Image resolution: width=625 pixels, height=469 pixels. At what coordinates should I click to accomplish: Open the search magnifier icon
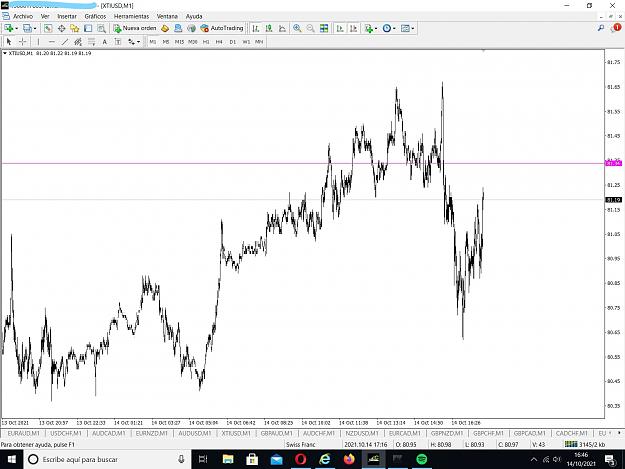[601, 28]
